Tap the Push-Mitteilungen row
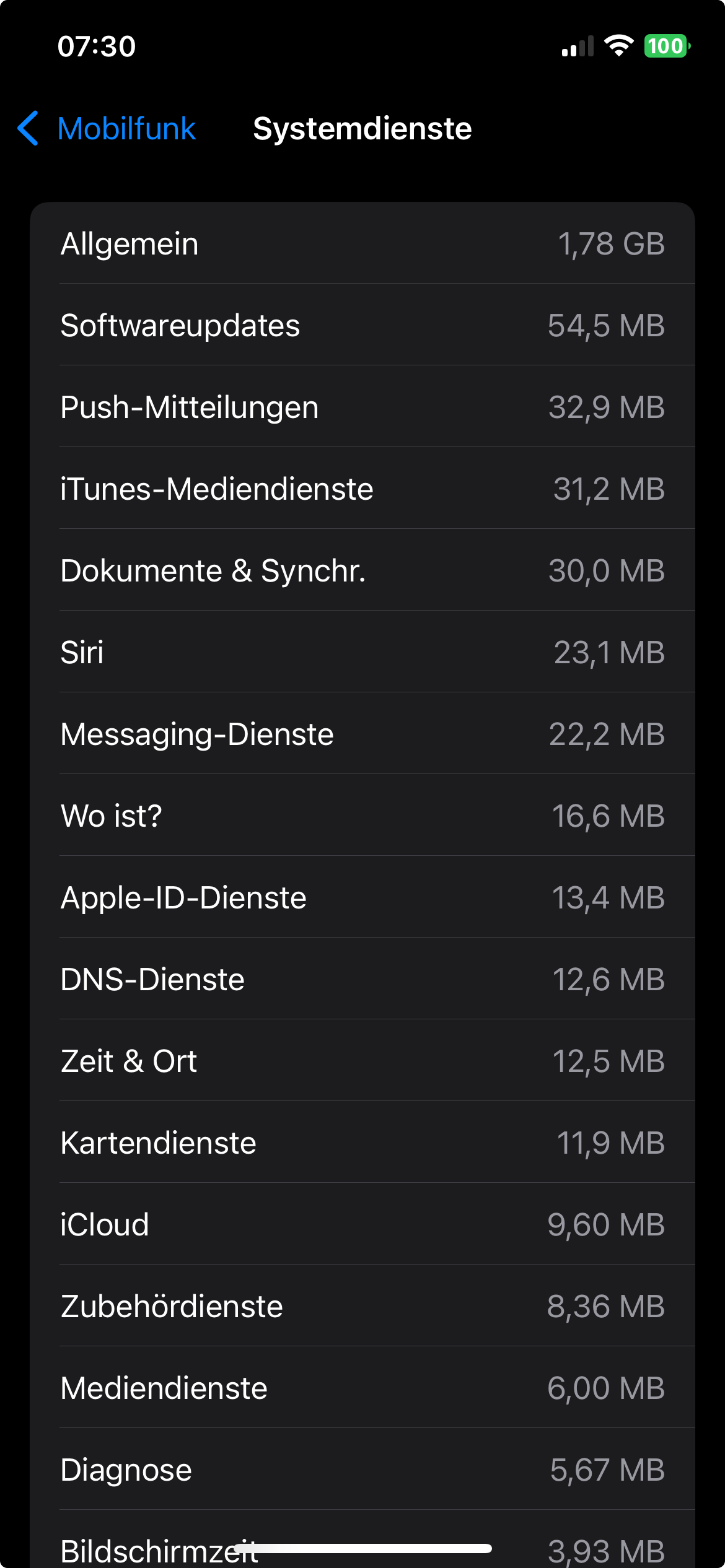This screenshot has width=725, height=1568. coord(362,407)
